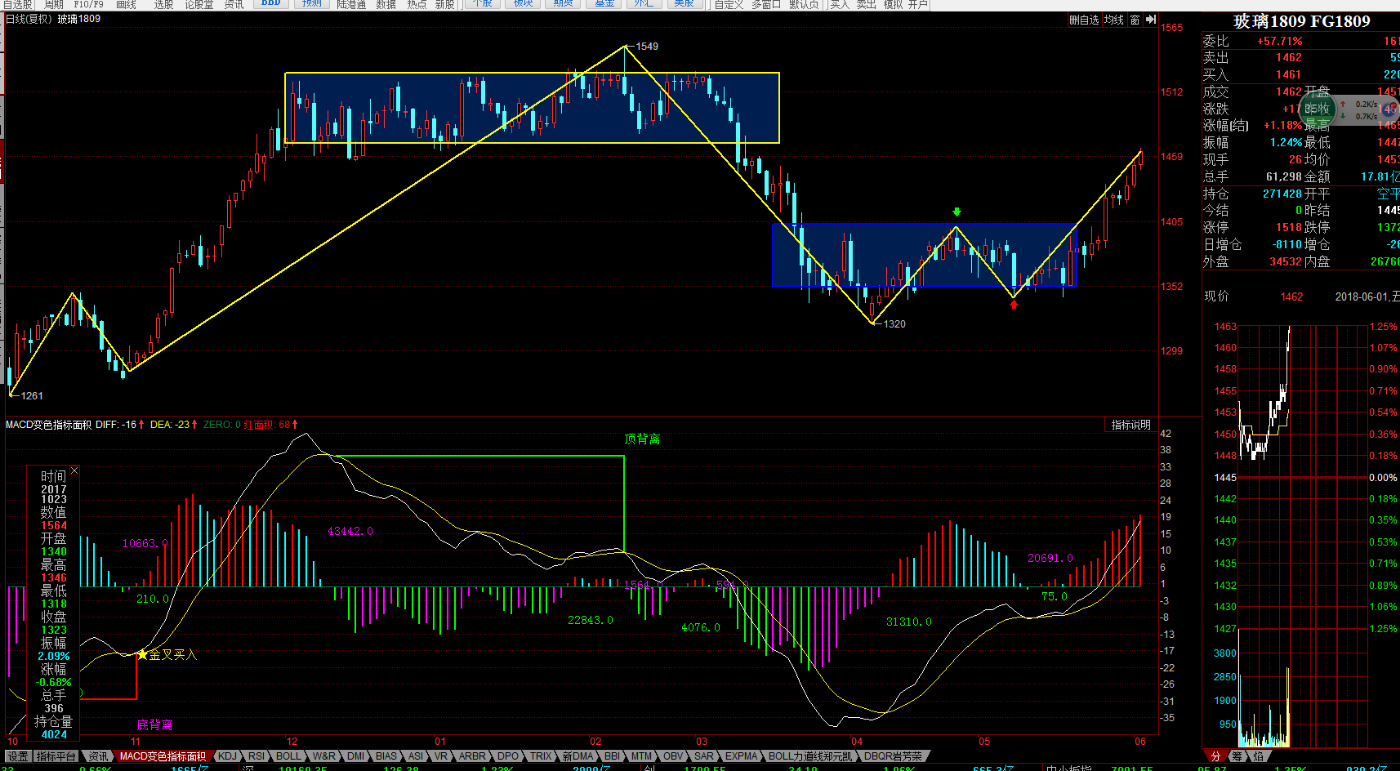Image resolution: width=1400 pixels, height=771 pixels.
Task: Open the 选股 stock picker menu
Action: tap(163, 5)
